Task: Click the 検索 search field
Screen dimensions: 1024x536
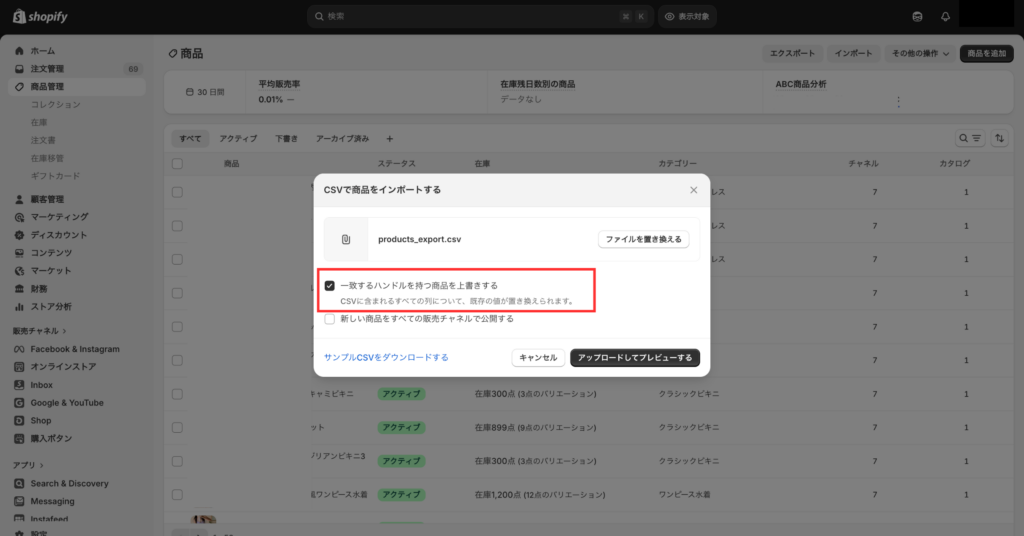Action: pos(479,16)
